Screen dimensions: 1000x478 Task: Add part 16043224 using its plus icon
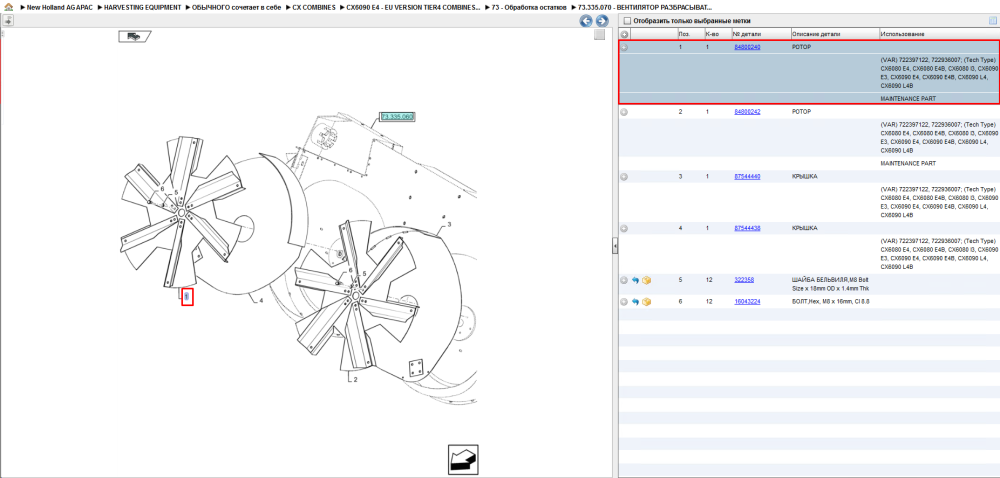624,301
